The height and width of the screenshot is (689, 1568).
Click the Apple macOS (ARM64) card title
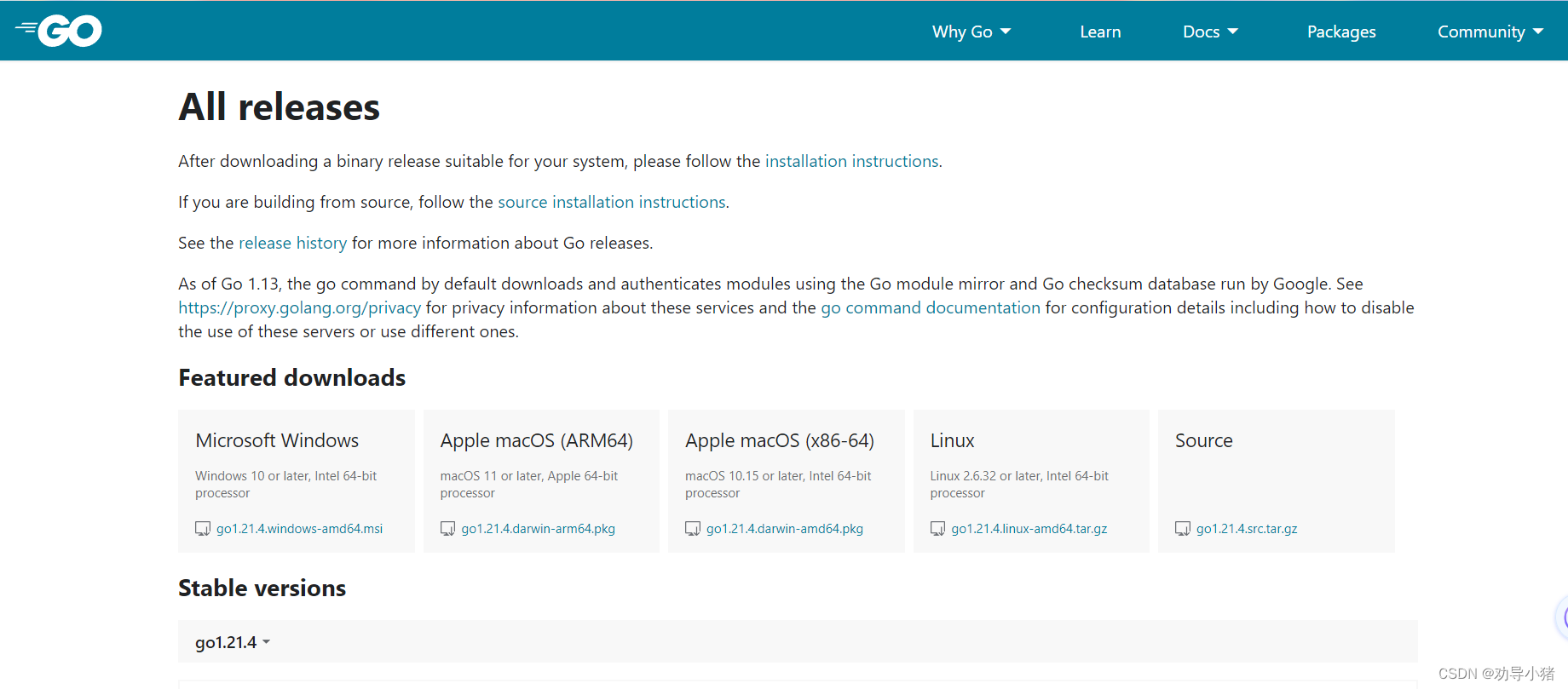[536, 440]
